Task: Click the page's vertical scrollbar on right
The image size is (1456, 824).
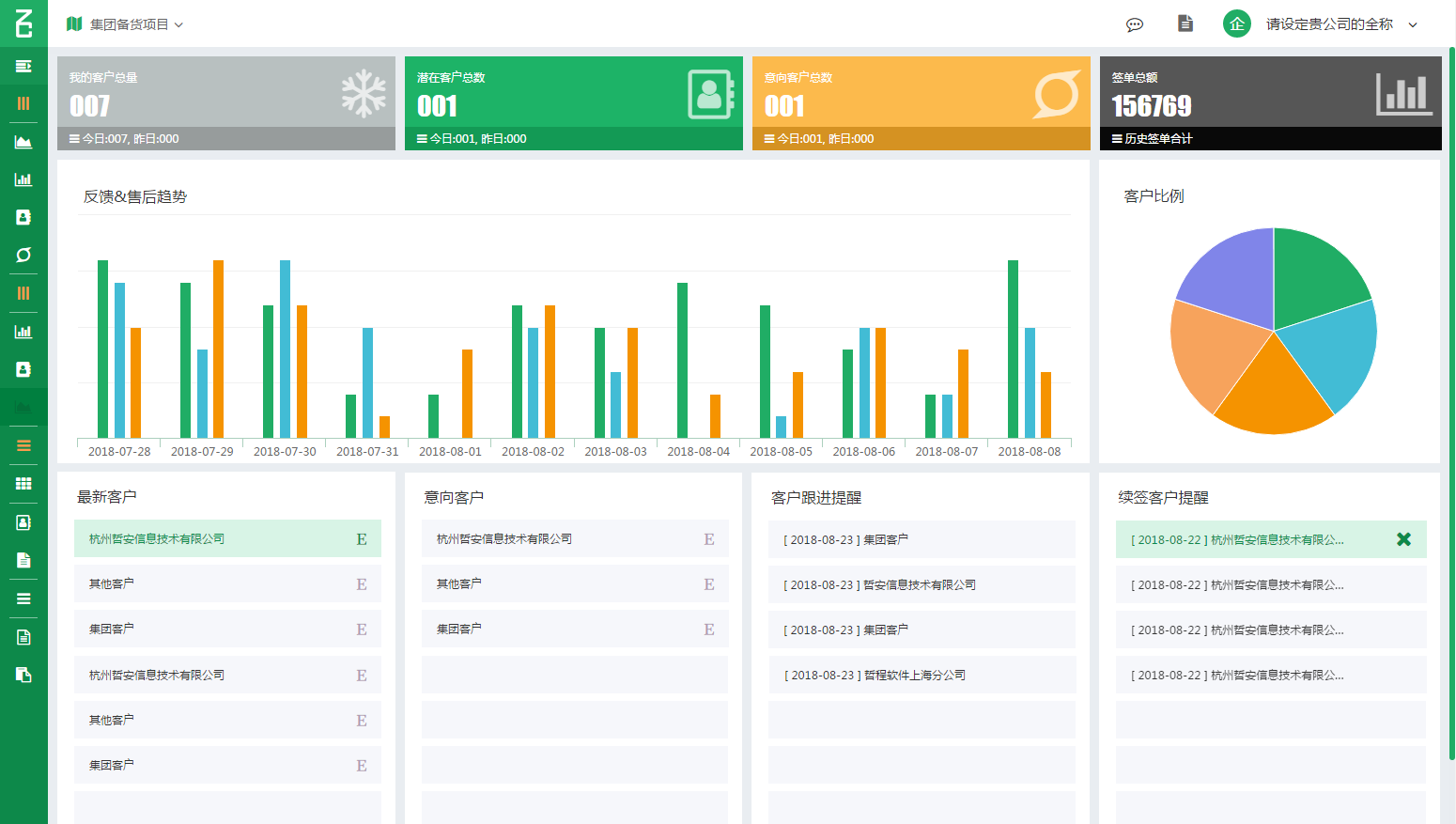Action: click(x=1451, y=404)
